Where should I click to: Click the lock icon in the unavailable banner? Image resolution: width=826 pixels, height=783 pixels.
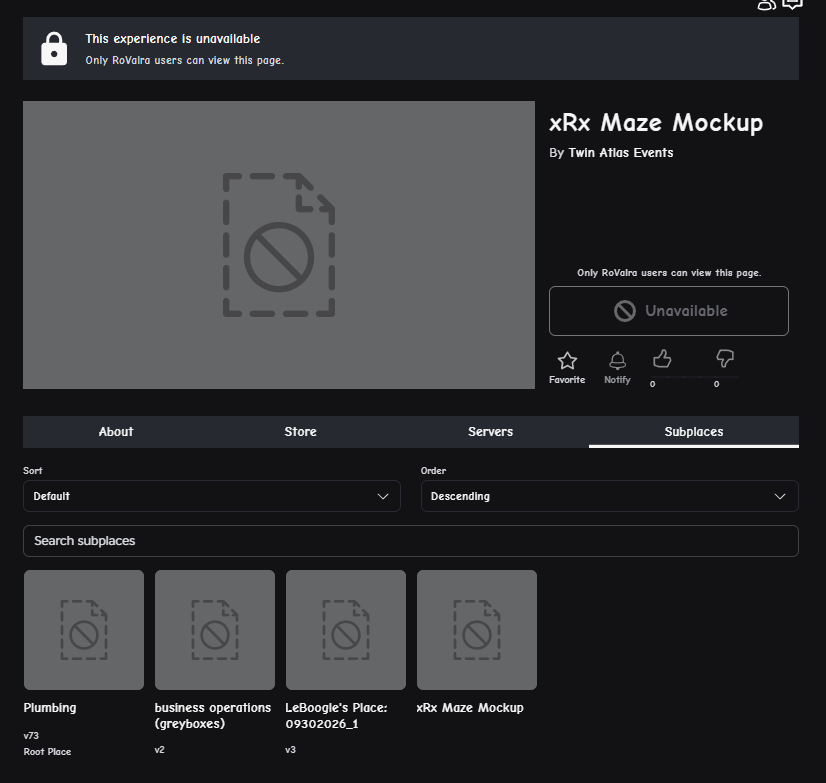[54, 49]
